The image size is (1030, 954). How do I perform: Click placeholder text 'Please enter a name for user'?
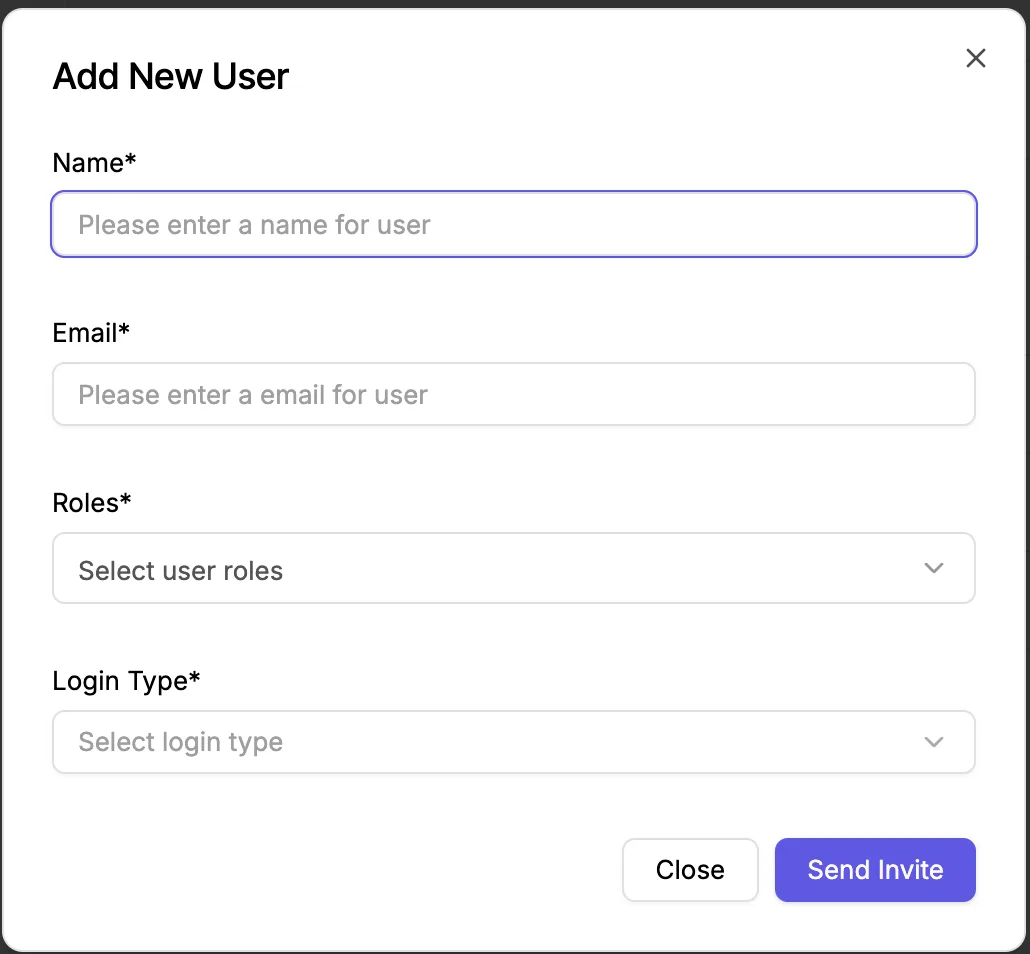point(254,225)
